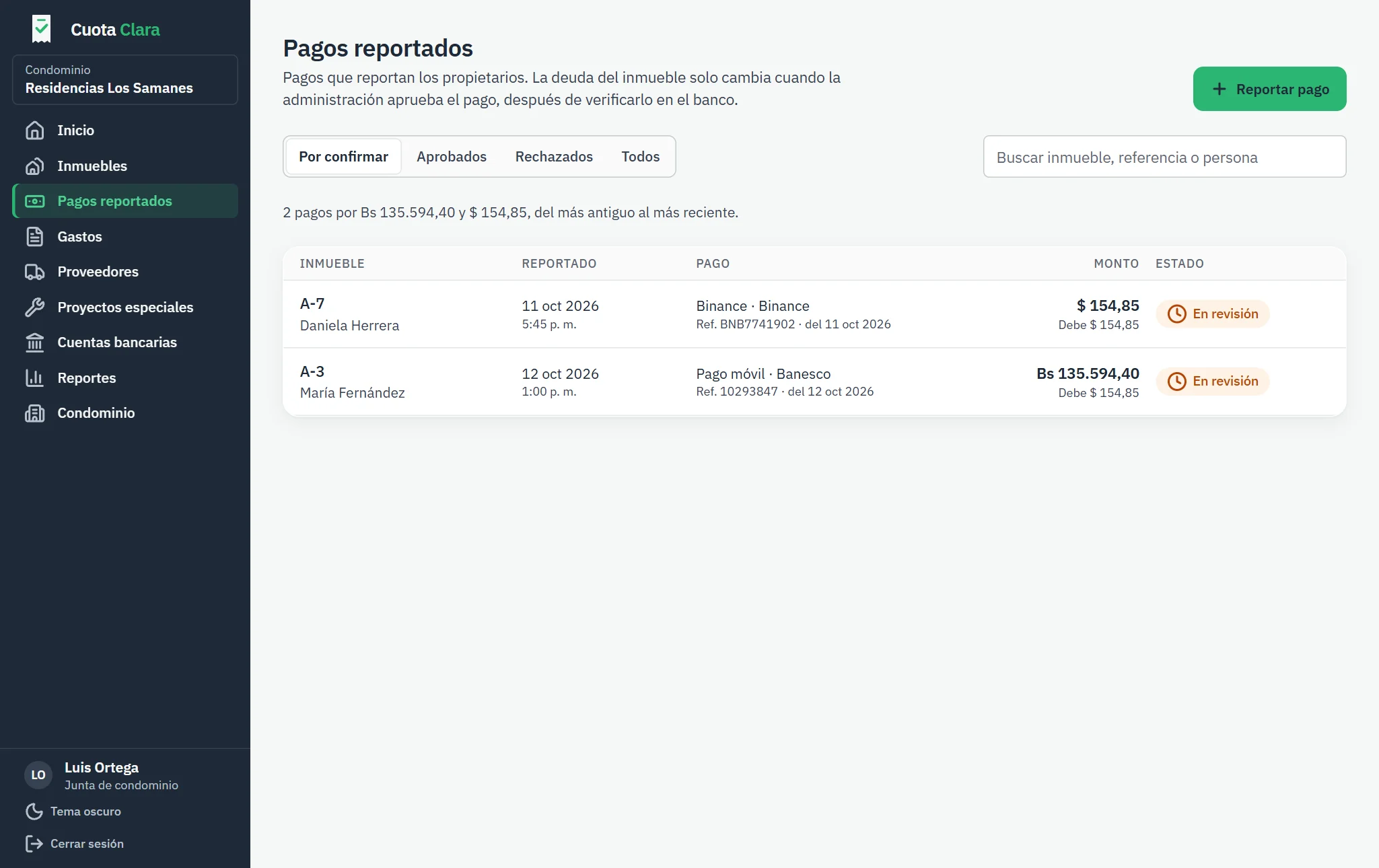1379x868 pixels.
Task: Click the Proveedores truck icon
Action: pos(35,272)
